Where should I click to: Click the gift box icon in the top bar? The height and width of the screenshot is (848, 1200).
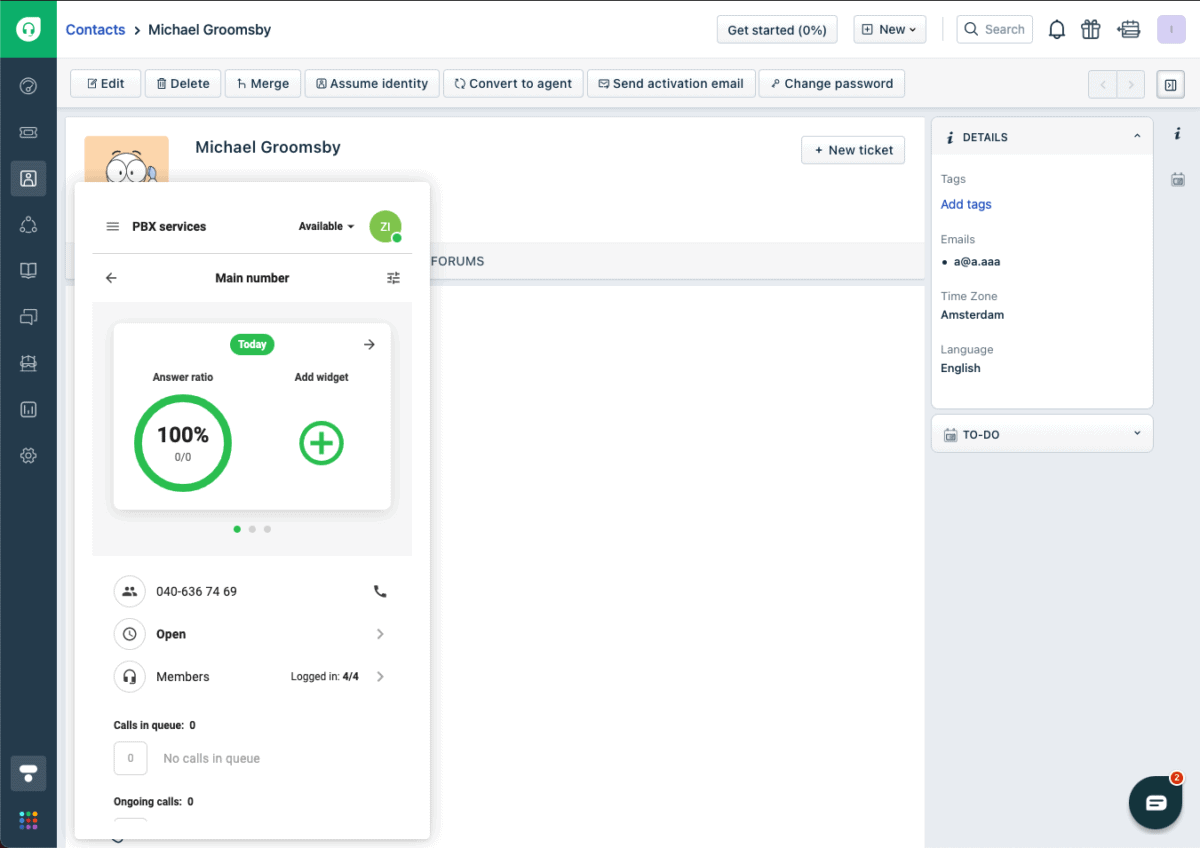click(x=1090, y=30)
